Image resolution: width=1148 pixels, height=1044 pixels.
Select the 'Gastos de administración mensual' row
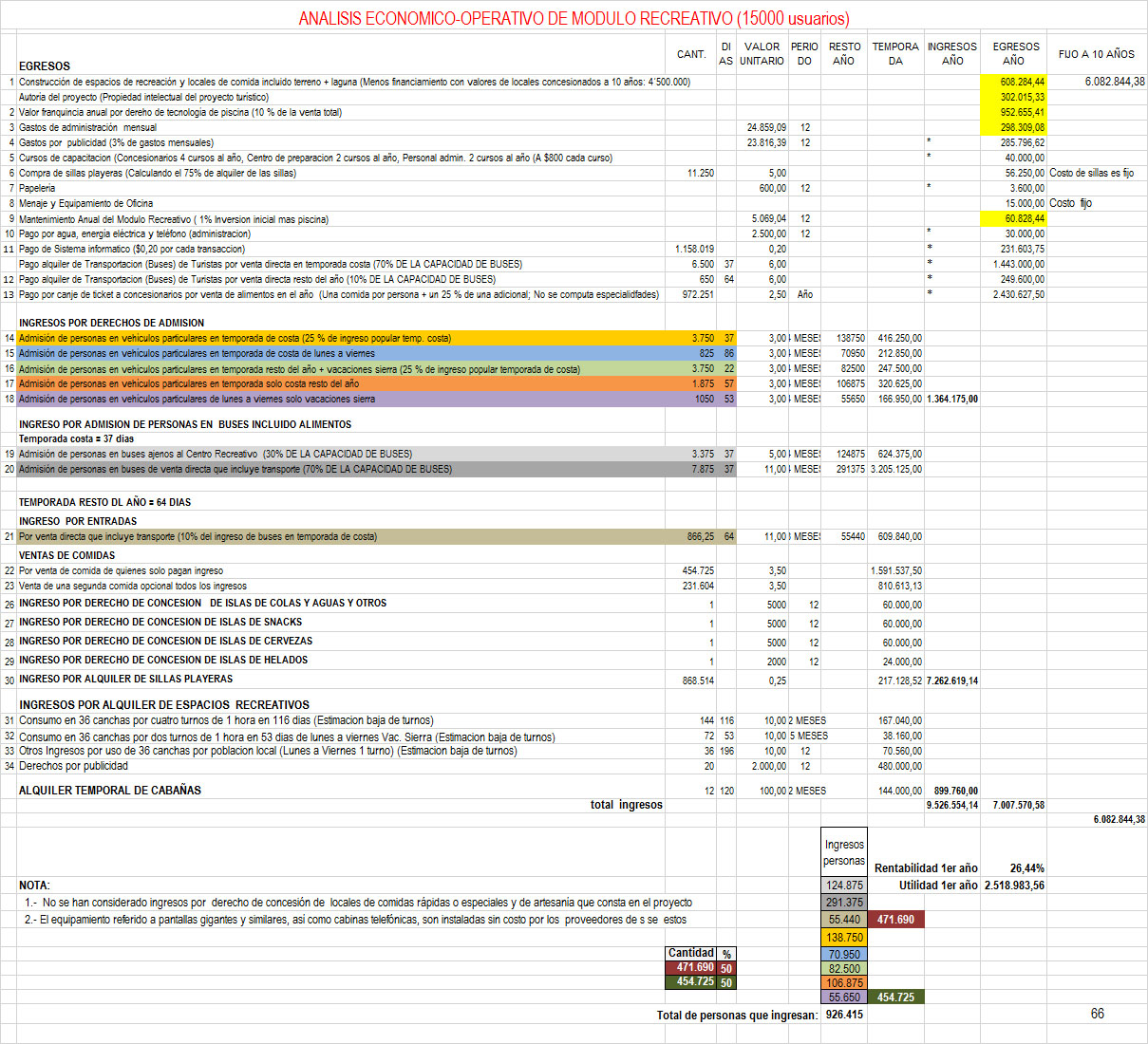coord(88,127)
